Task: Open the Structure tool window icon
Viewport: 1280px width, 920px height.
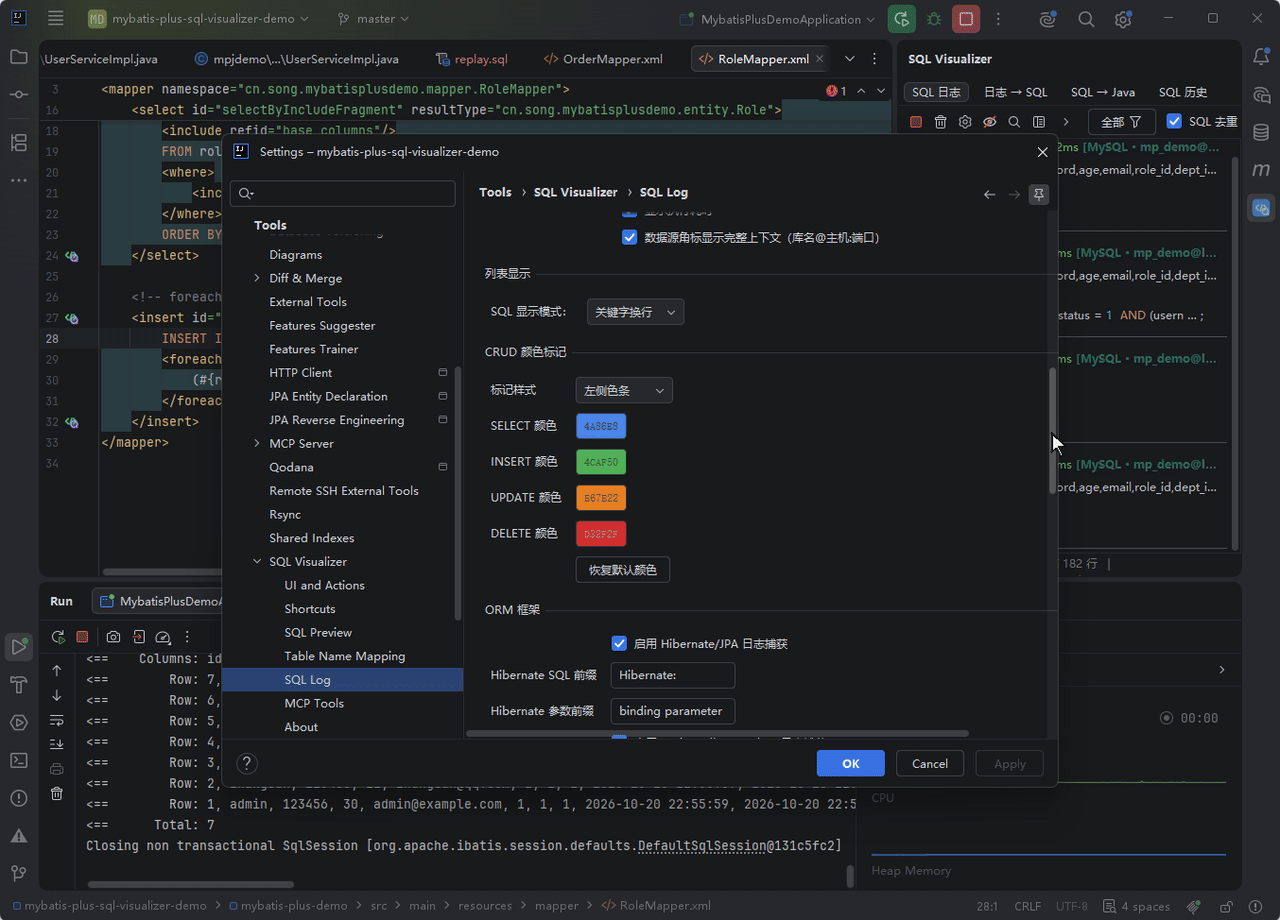Action: 19,142
